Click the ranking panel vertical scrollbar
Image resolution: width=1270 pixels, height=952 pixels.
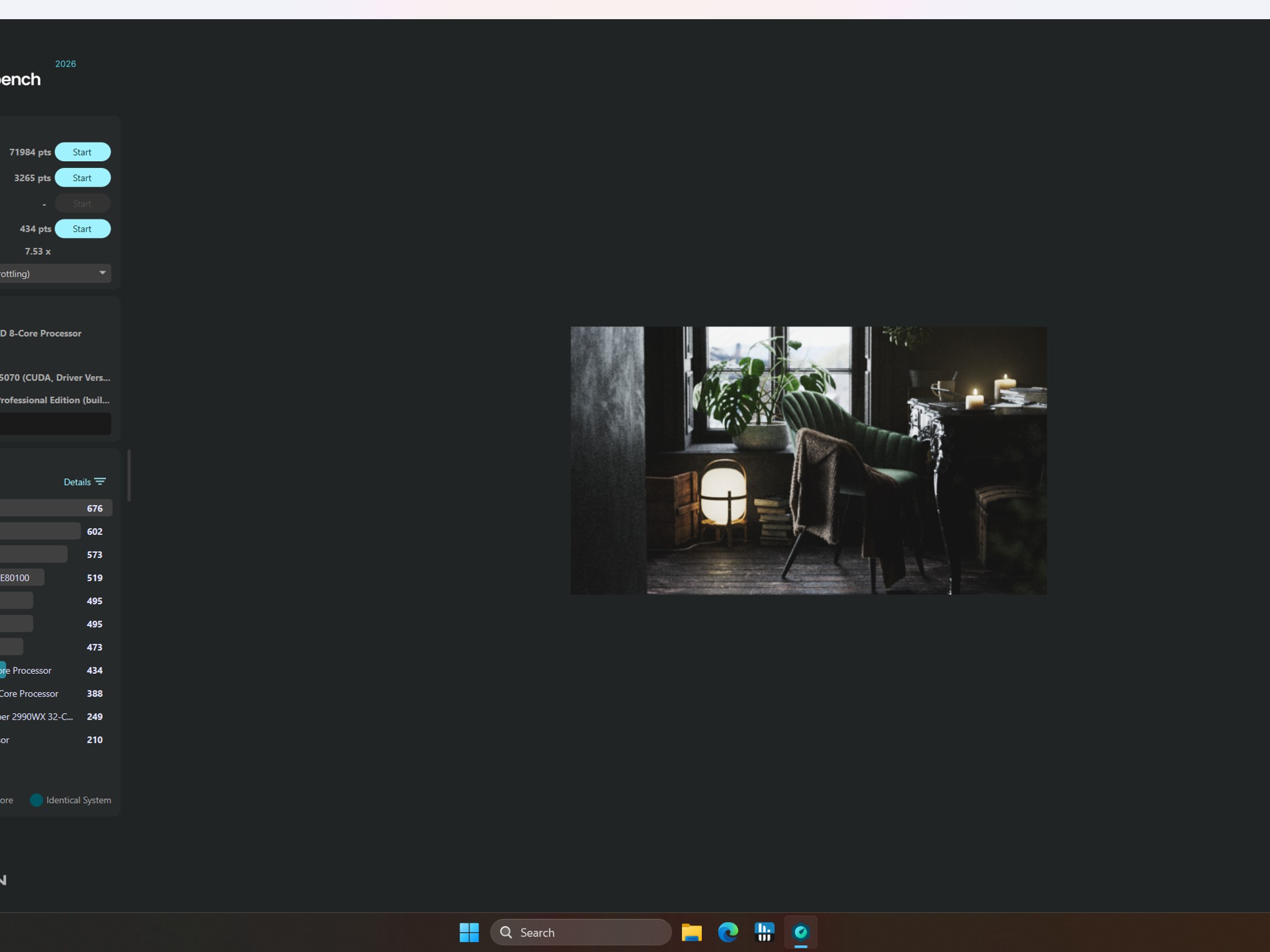tap(129, 475)
